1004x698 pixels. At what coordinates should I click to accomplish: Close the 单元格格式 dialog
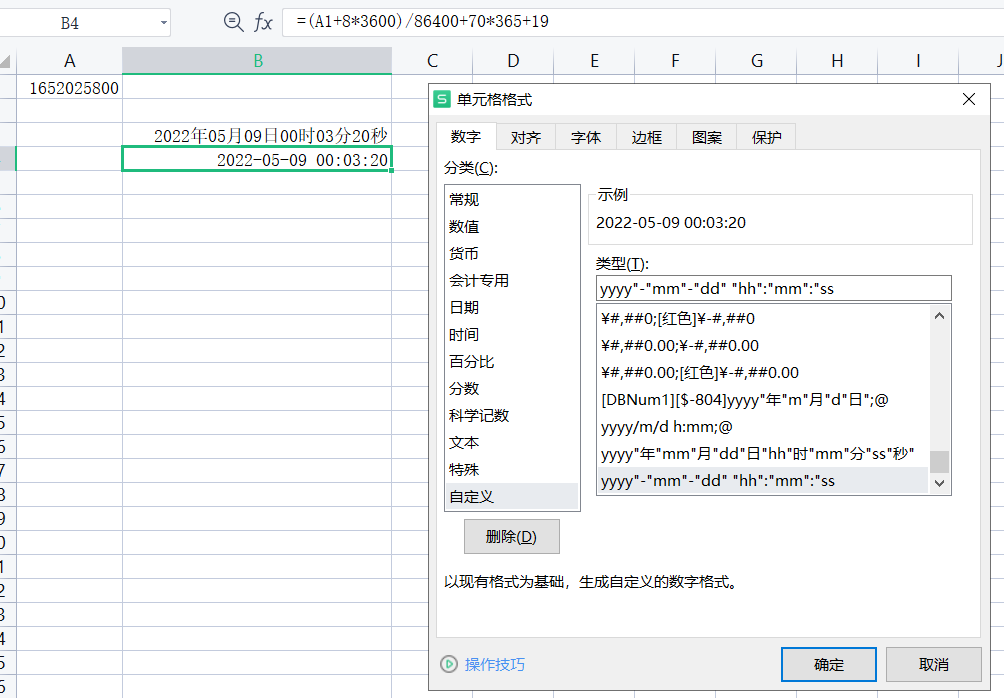tap(968, 99)
